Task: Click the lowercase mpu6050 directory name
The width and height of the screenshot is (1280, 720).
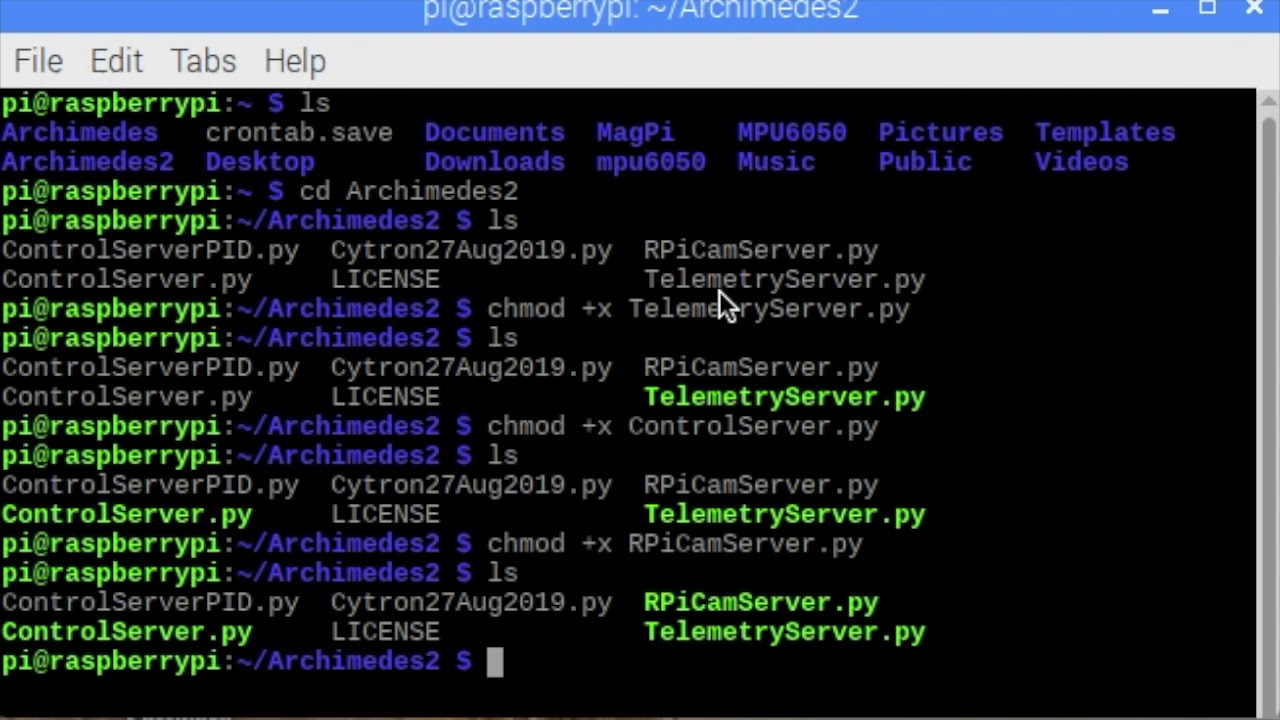Action: point(651,162)
